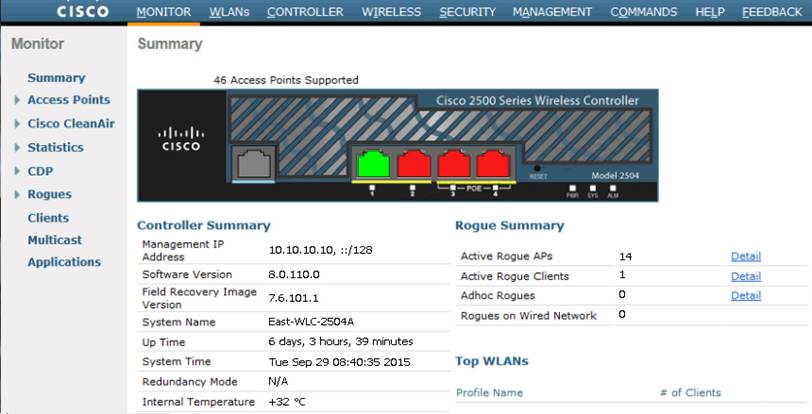This screenshot has height=414, width=812.
Task: Expand the Cisco CleanAir tree node
Action: pyautogui.click(x=17, y=124)
